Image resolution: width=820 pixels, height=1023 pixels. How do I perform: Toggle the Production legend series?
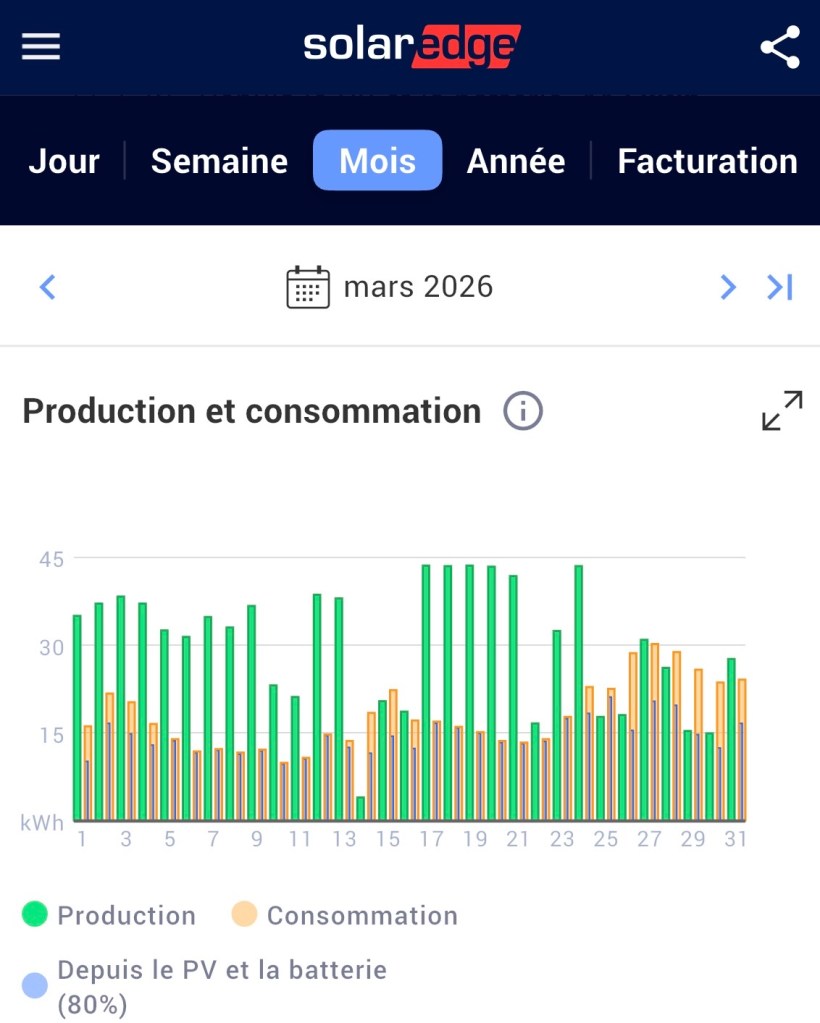pyautogui.click(x=36, y=915)
